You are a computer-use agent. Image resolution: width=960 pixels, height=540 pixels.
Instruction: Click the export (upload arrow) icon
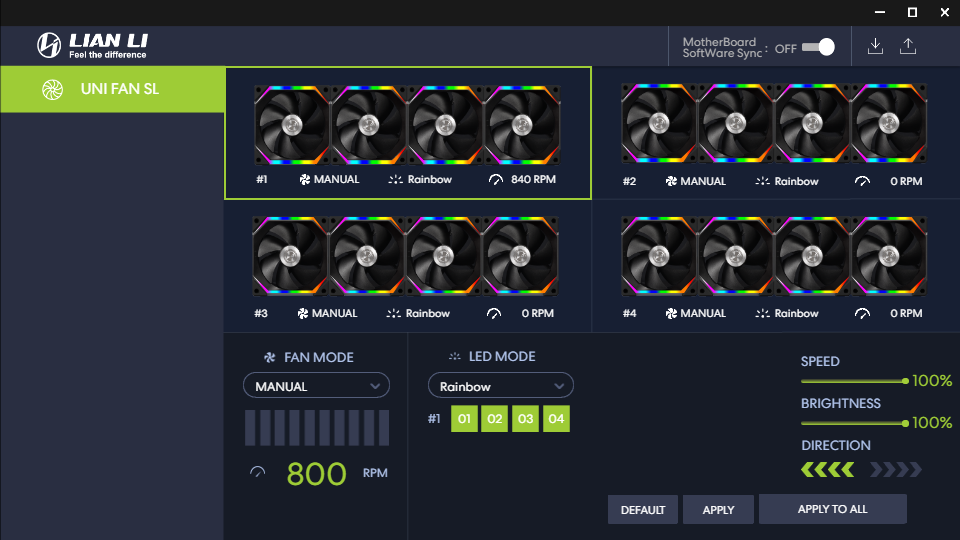908,47
